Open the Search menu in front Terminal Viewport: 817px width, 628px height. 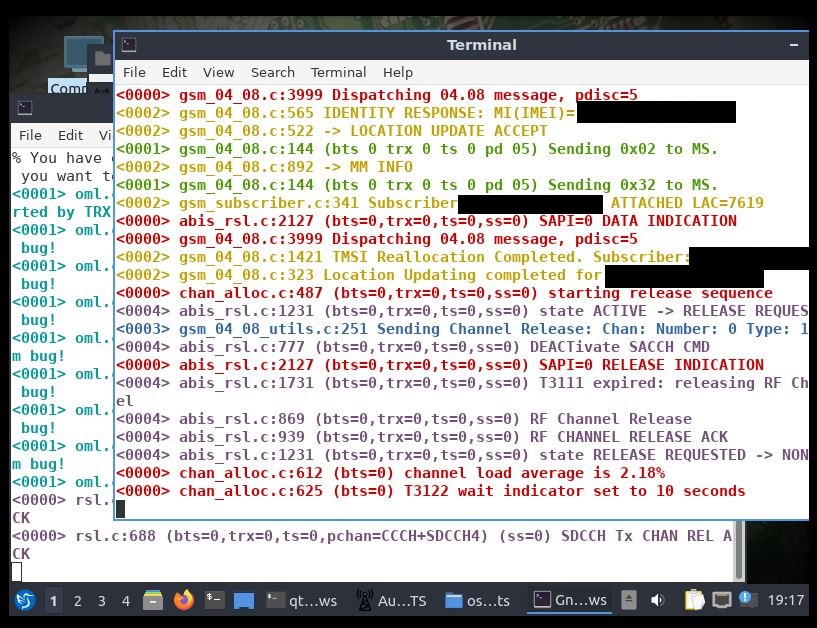[x=273, y=72]
